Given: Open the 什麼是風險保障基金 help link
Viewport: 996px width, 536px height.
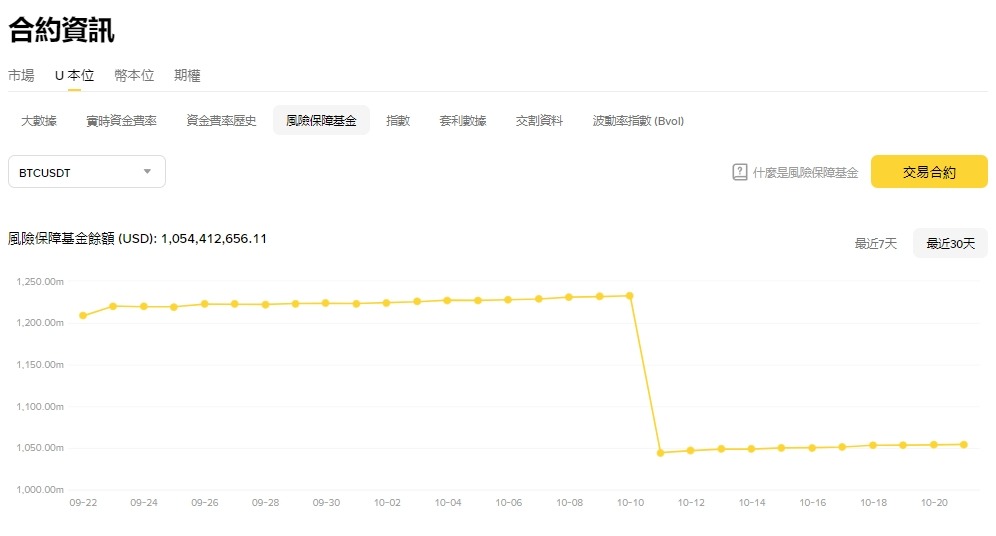Looking at the screenshot, I should 806,172.
